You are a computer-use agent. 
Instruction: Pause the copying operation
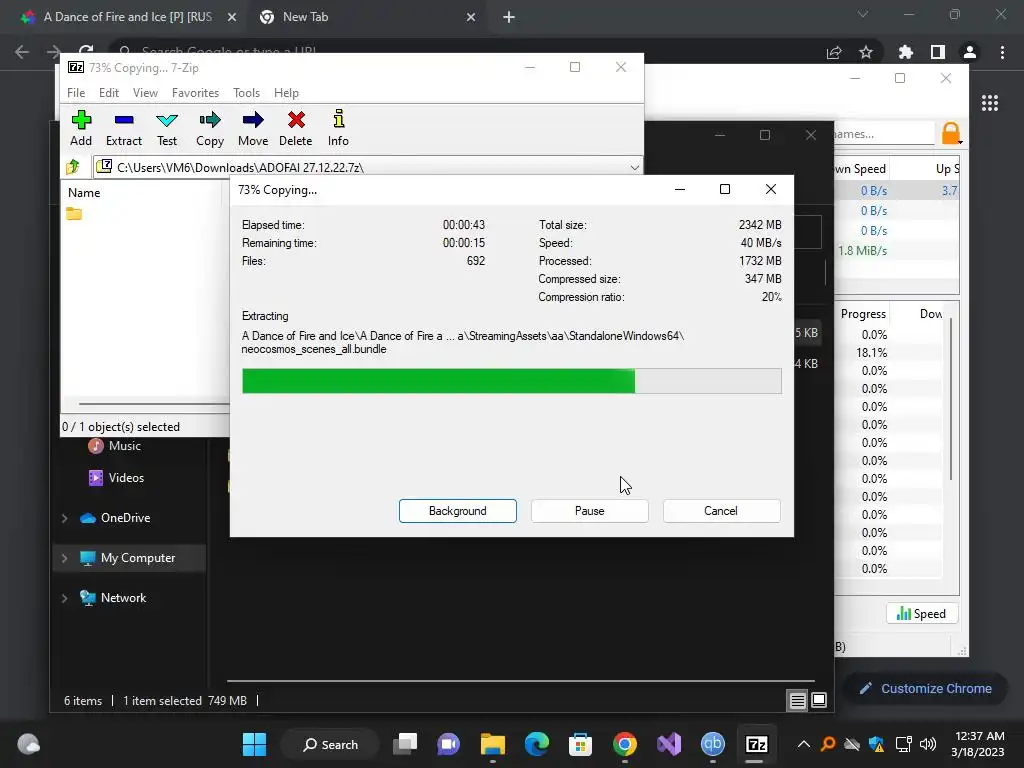point(590,511)
